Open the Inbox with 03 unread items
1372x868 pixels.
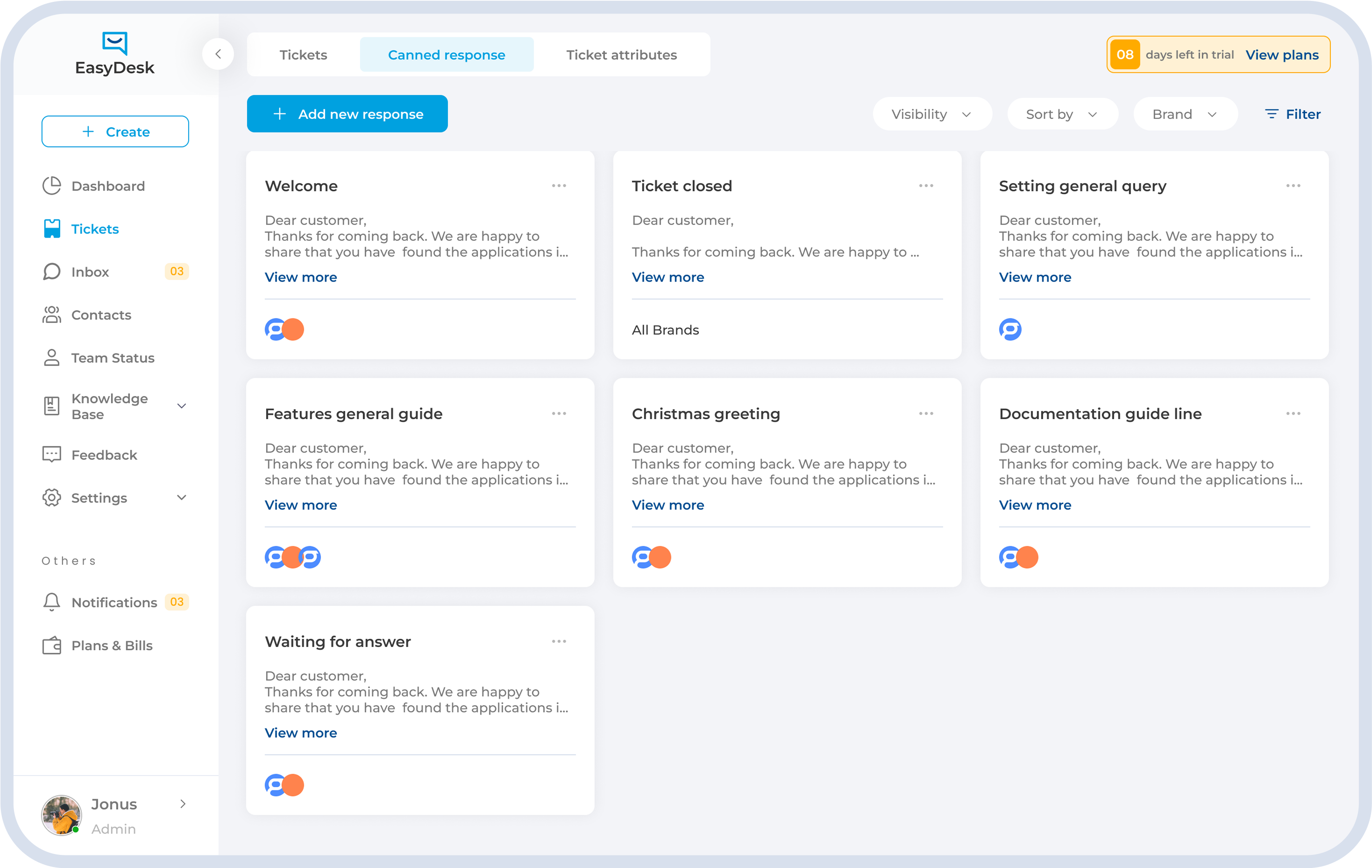(91, 272)
